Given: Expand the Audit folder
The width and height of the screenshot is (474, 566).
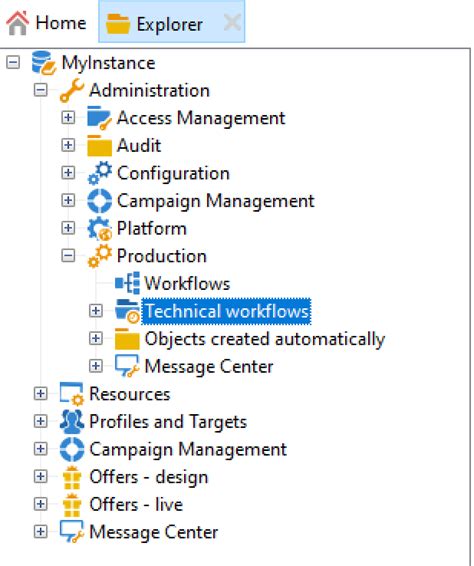Looking at the screenshot, I should click(x=68, y=145).
